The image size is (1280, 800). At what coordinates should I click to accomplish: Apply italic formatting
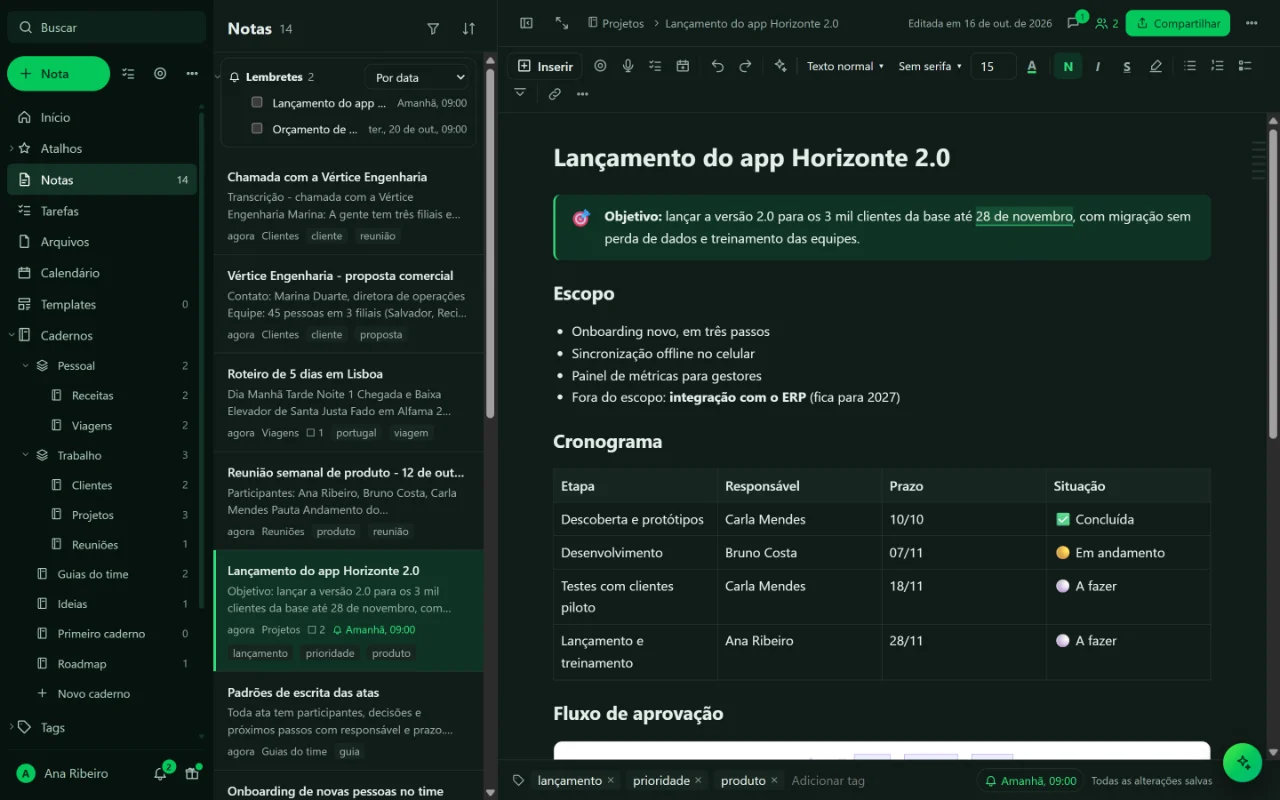click(1098, 66)
